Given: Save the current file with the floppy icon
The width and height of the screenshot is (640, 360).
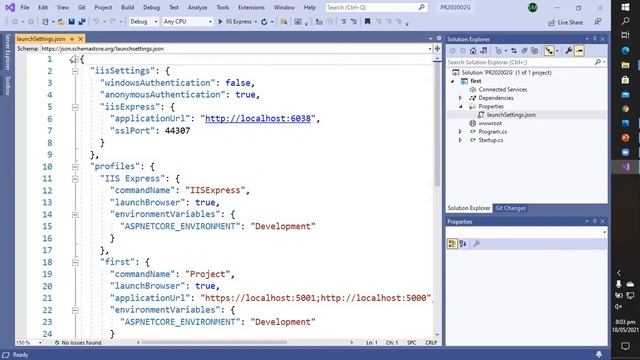Looking at the screenshot, I should coord(71,22).
